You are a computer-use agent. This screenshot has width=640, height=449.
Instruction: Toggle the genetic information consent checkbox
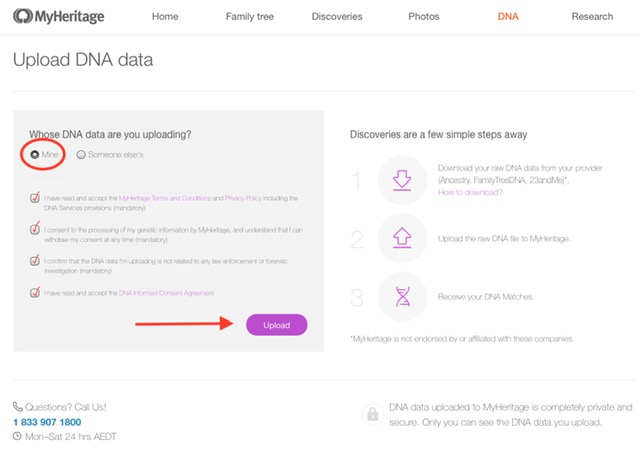35,230
